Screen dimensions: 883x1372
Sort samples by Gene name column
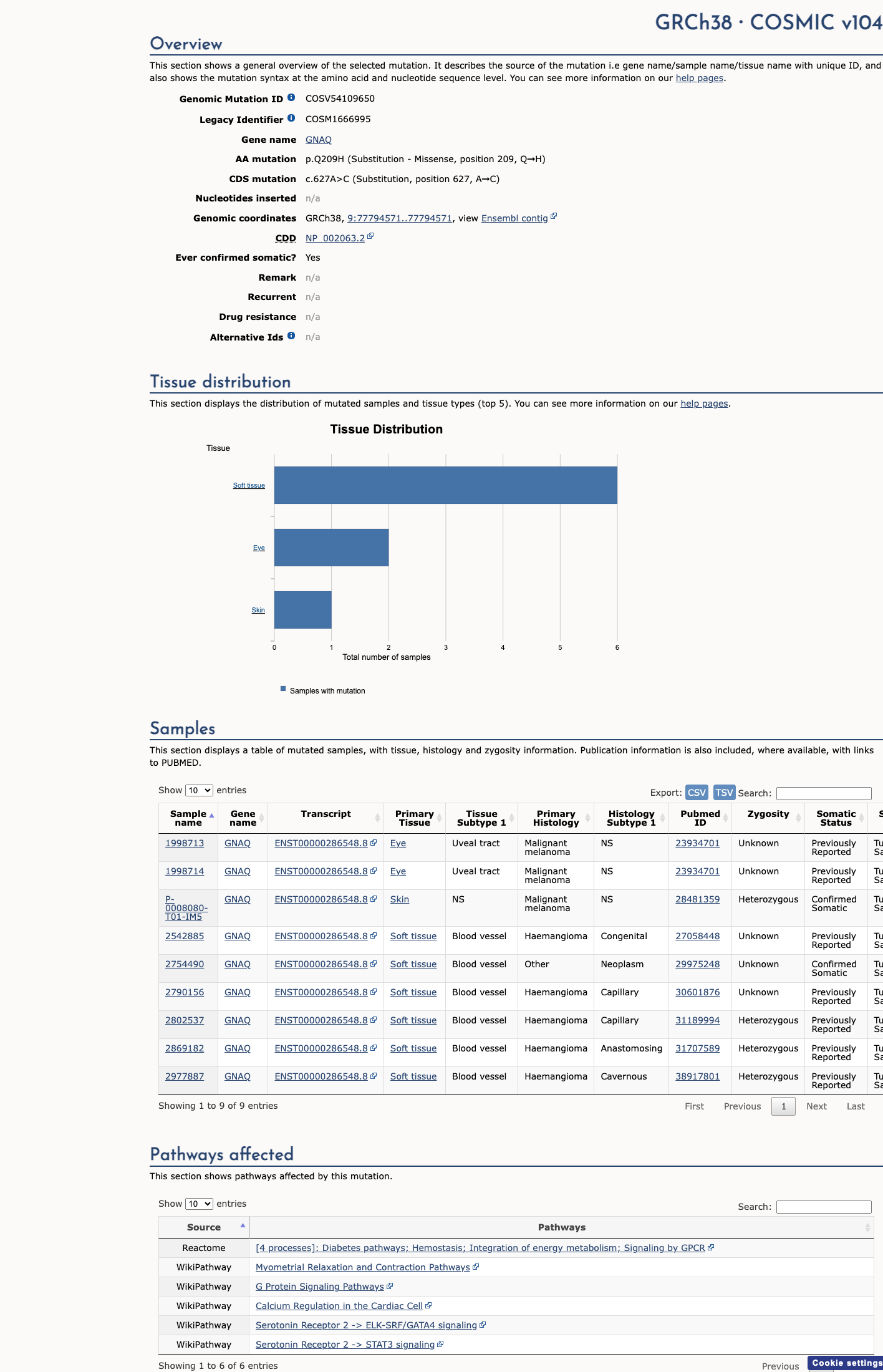[x=243, y=818]
